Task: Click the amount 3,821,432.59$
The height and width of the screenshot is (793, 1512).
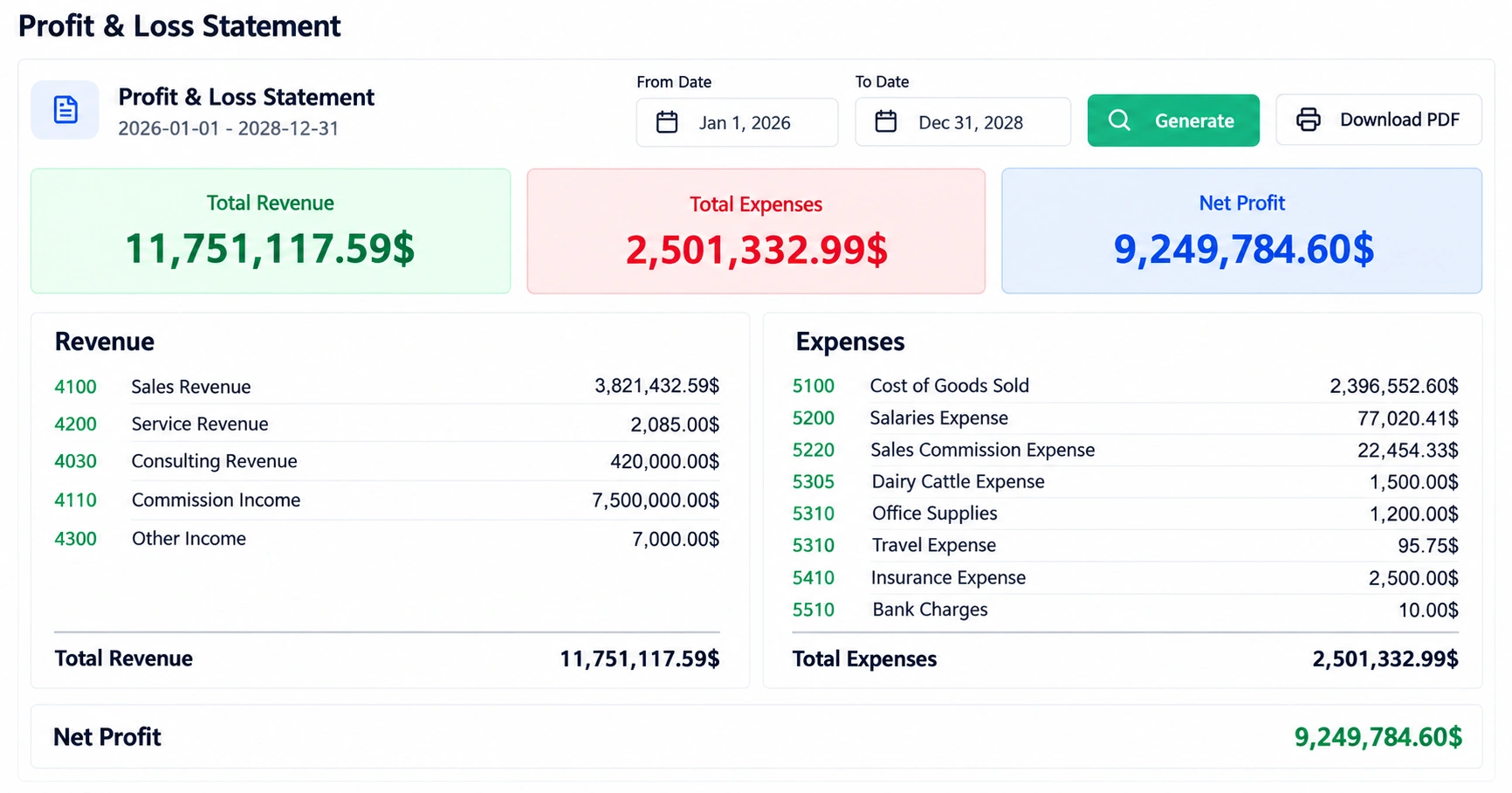Action: pos(656,386)
